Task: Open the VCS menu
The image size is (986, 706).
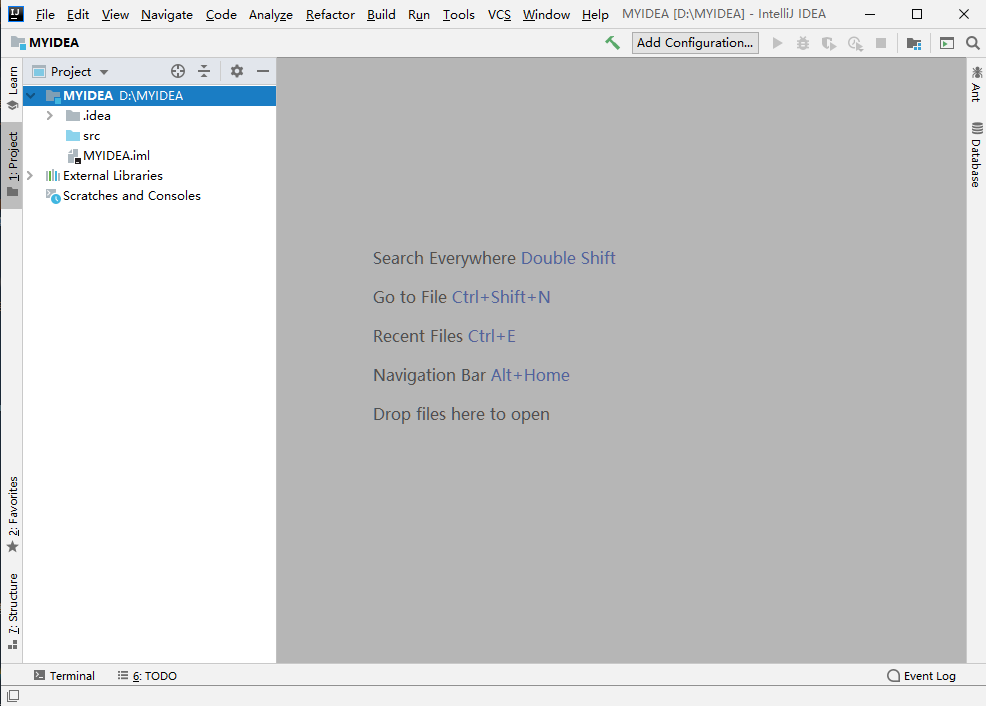Action: pos(499,14)
